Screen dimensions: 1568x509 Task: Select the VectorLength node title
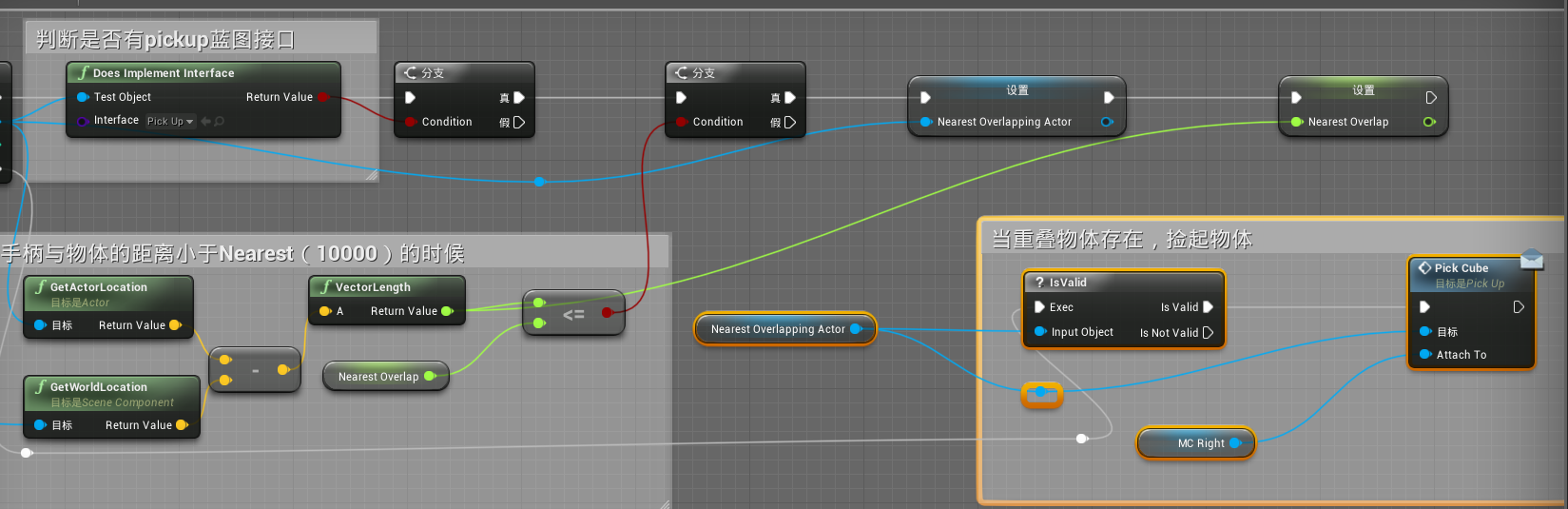373,287
